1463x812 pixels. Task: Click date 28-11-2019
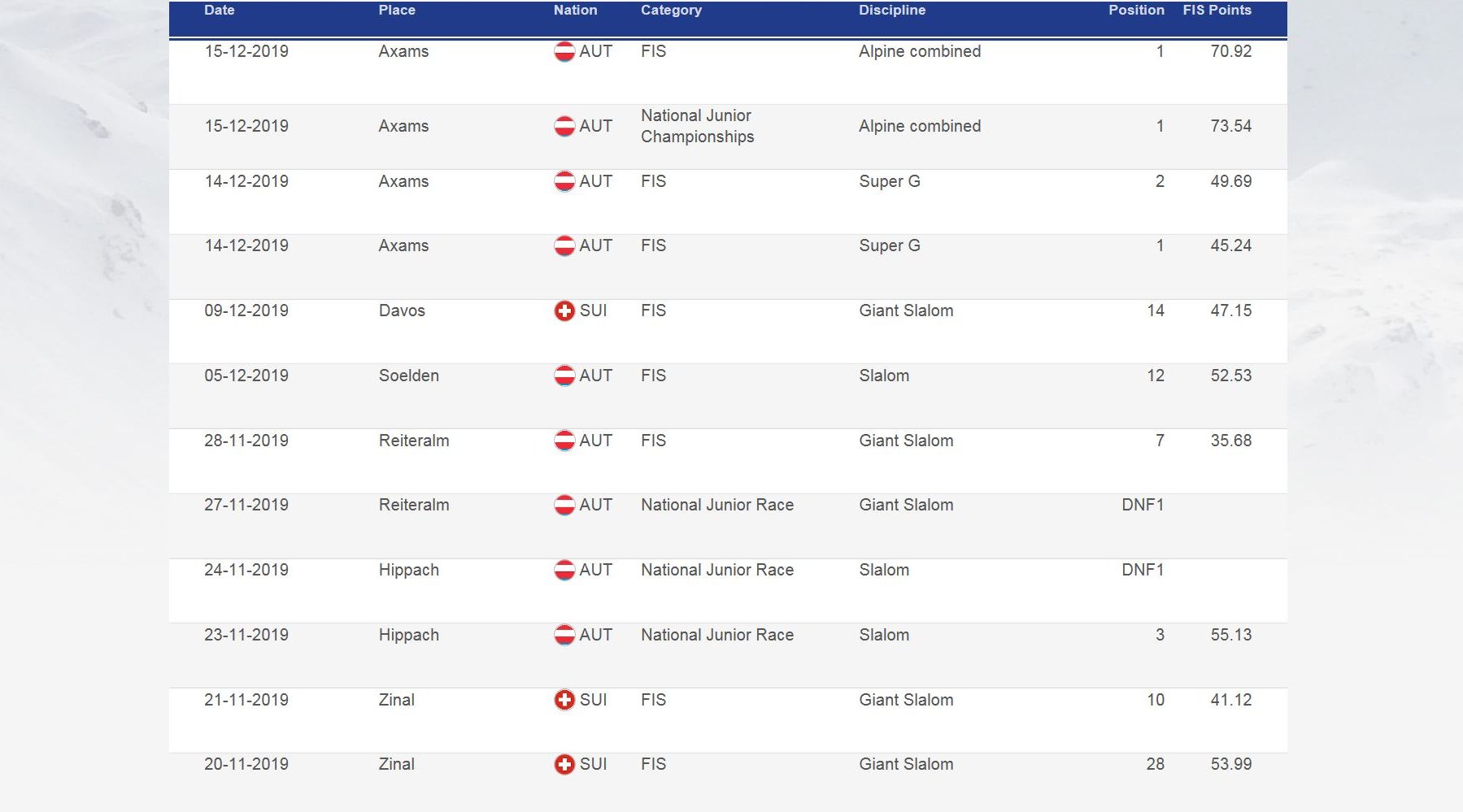[246, 441]
